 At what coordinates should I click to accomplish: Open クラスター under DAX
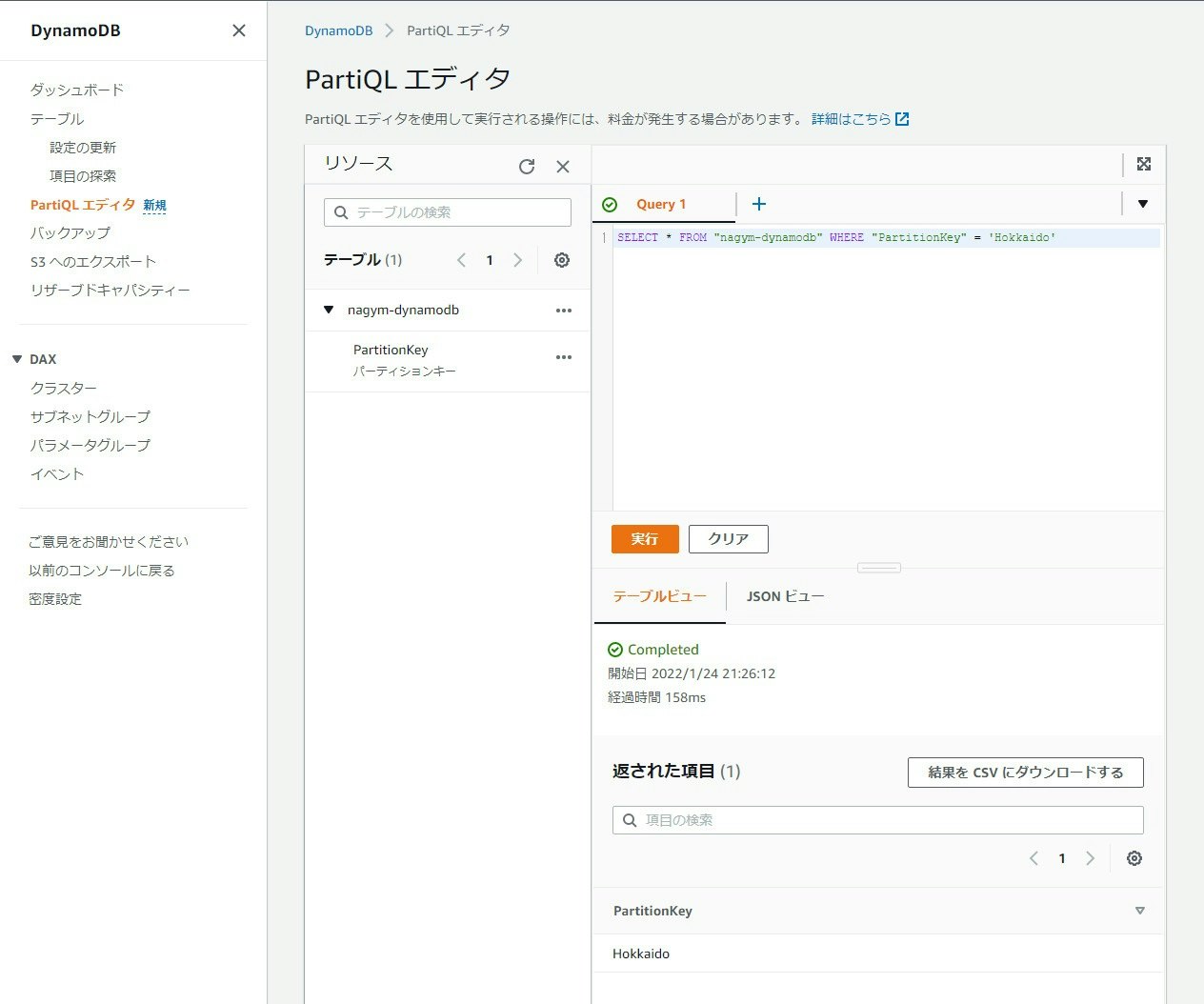64,388
